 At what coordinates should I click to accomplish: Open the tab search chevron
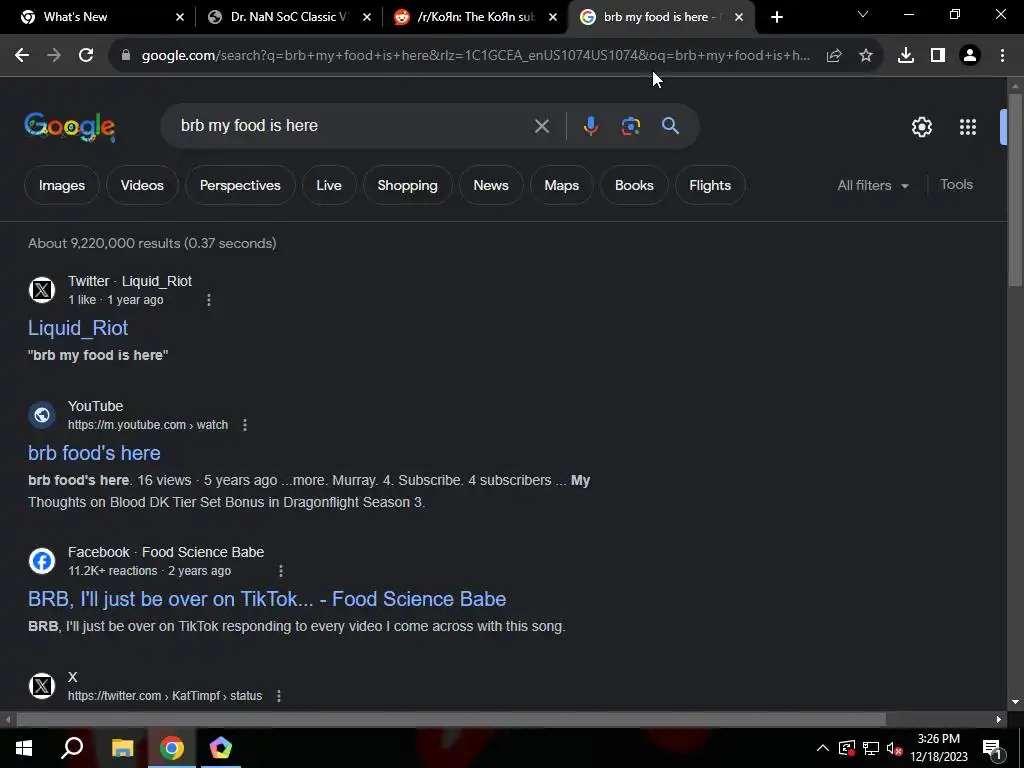[x=863, y=14]
